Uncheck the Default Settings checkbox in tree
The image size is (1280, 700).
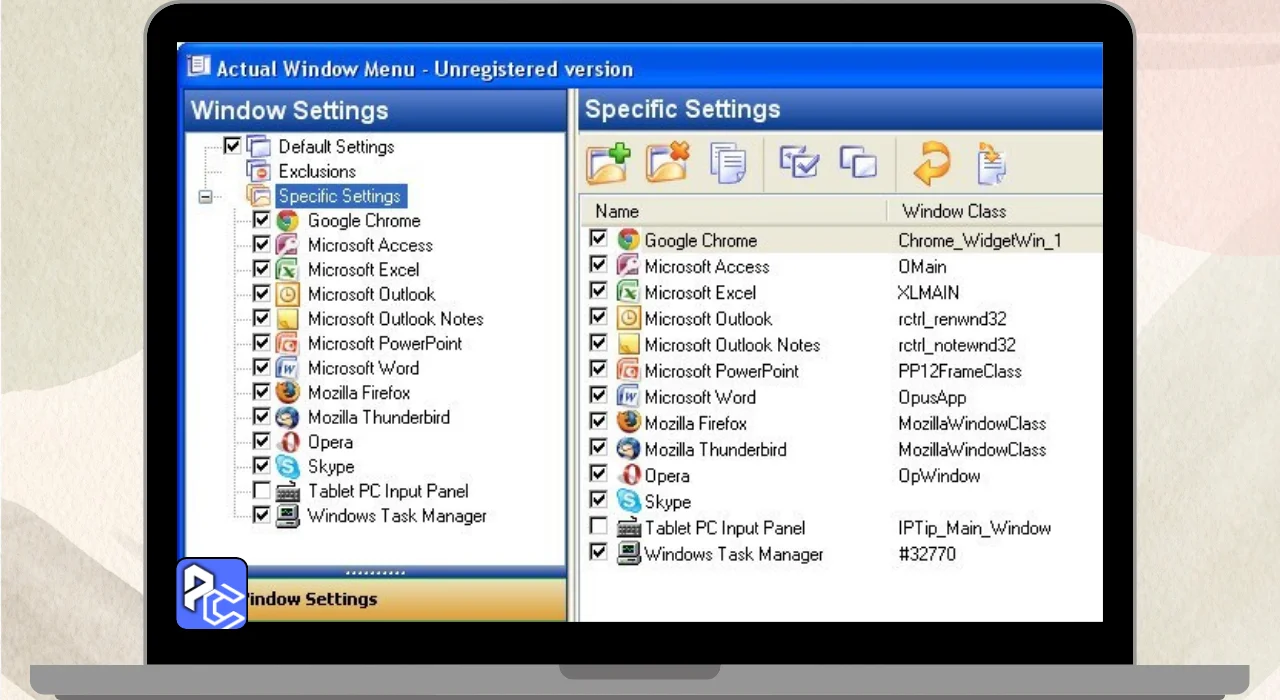tap(232, 146)
